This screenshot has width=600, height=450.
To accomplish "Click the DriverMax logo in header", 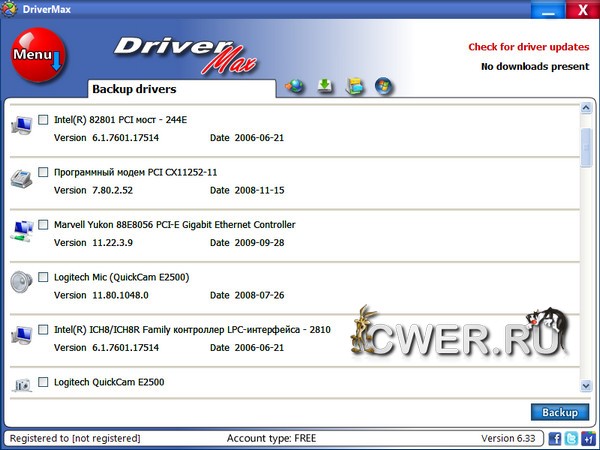I will point(186,55).
